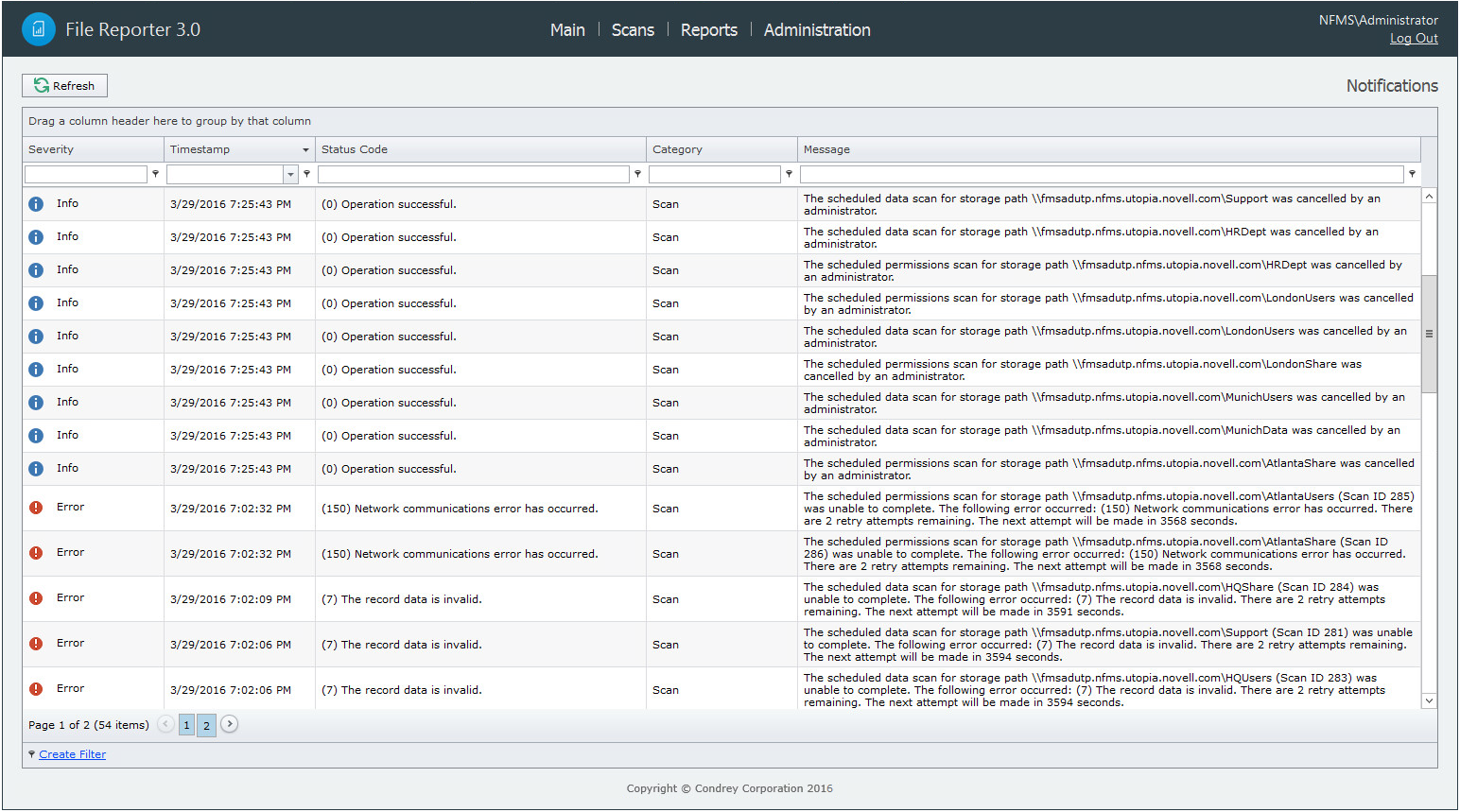Screen dimensions: 1460x812
Task: Jump to page 2 of notifications
Action: (x=206, y=725)
